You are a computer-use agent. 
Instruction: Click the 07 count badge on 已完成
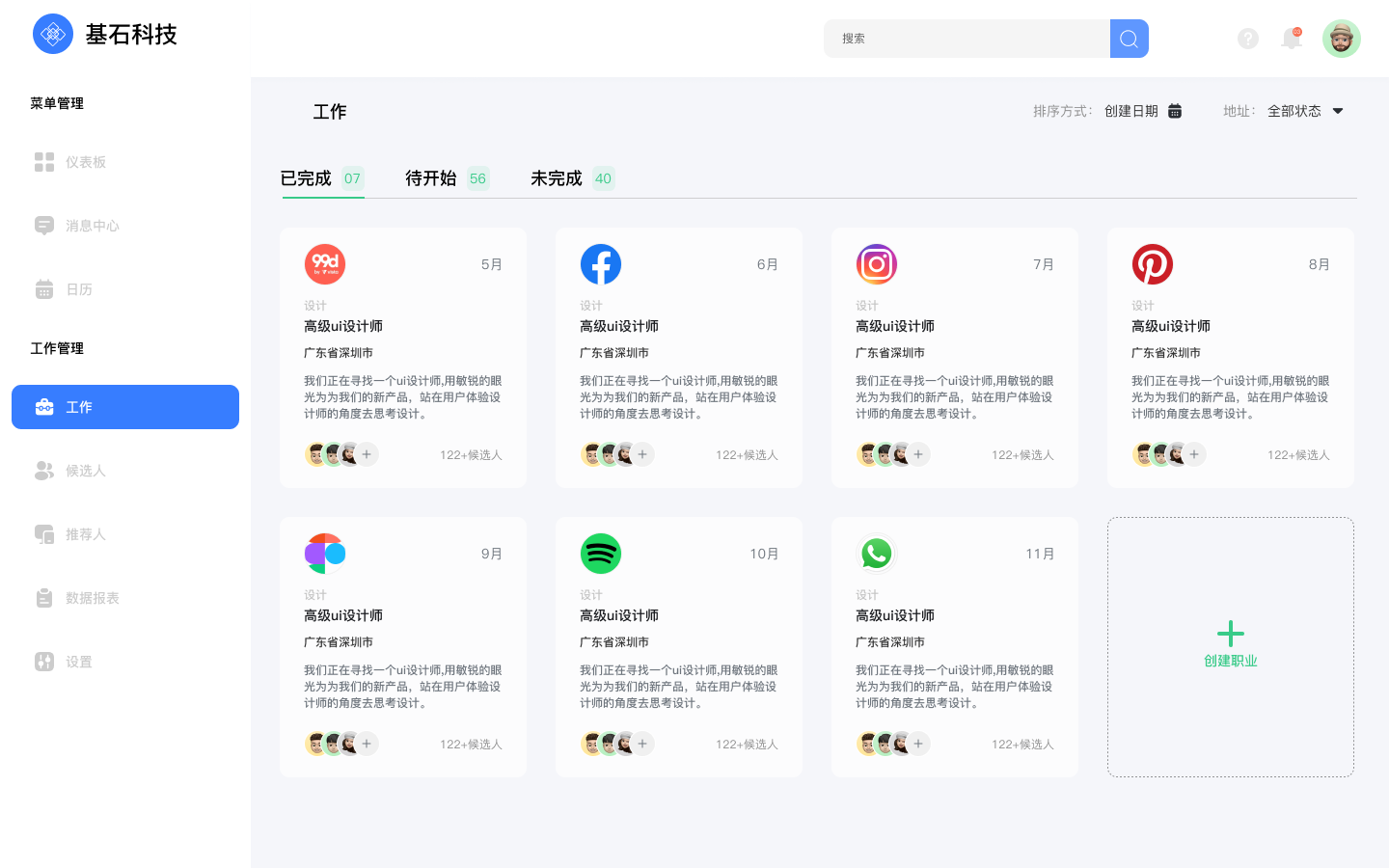(x=352, y=178)
